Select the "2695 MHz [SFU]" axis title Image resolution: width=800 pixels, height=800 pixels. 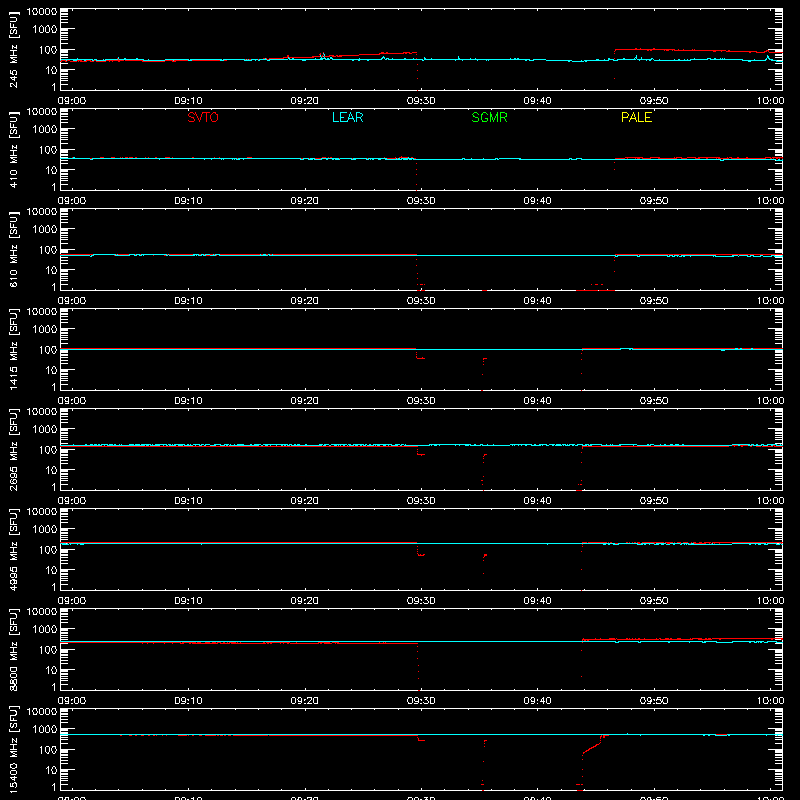[x=14, y=450]
